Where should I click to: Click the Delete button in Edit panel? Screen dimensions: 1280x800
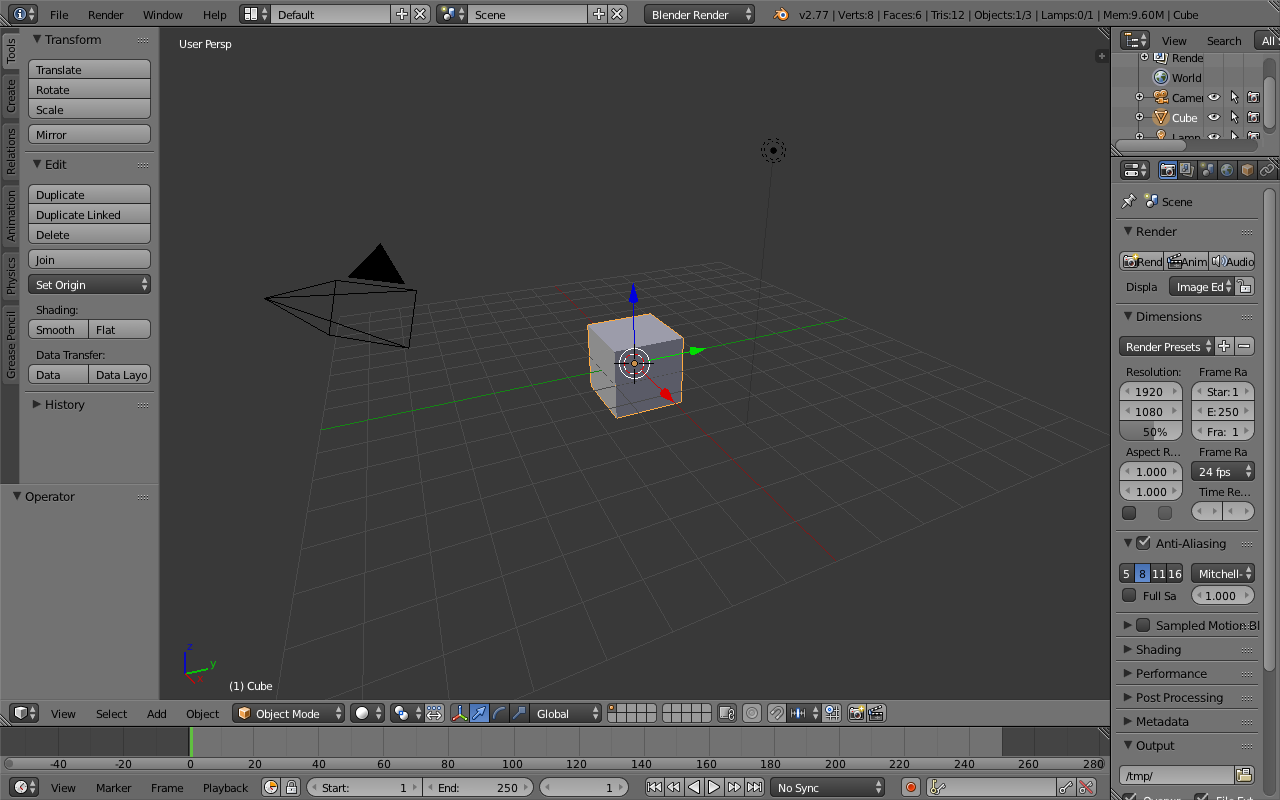point(89,234)
